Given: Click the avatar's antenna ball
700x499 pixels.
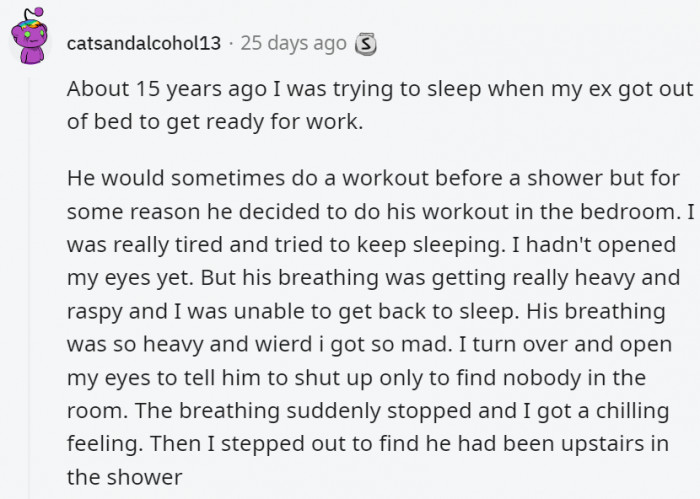Looking at the screenshot, I should point(39,12).
